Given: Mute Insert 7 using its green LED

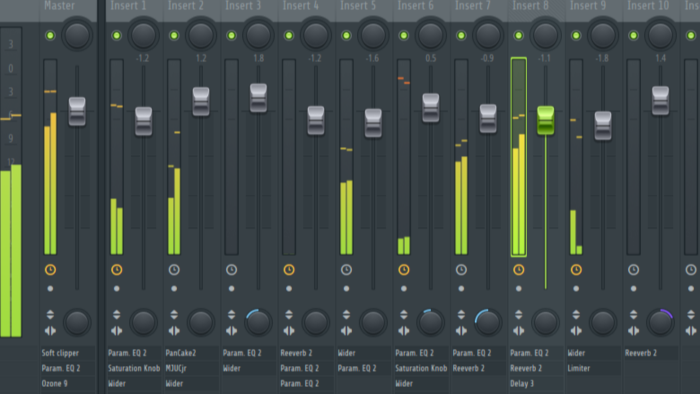Looking at the screenshot, I should pos(461,35).
